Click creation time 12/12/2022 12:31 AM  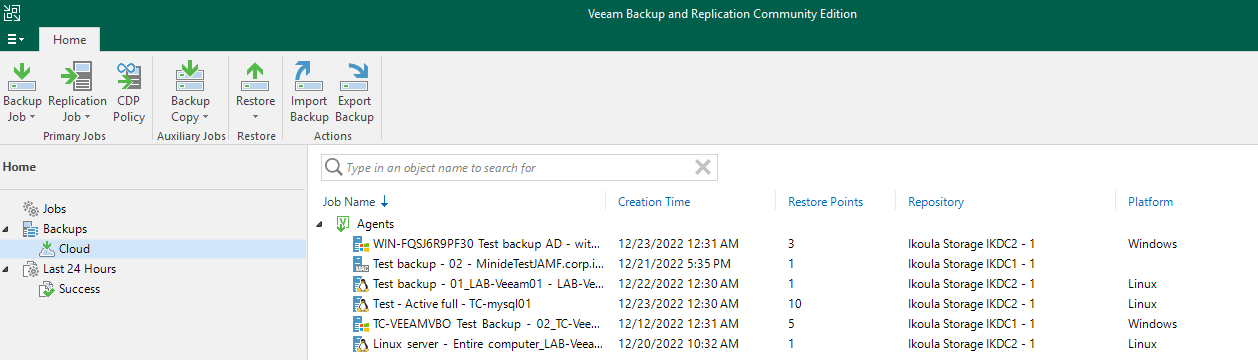coord(678,324)
